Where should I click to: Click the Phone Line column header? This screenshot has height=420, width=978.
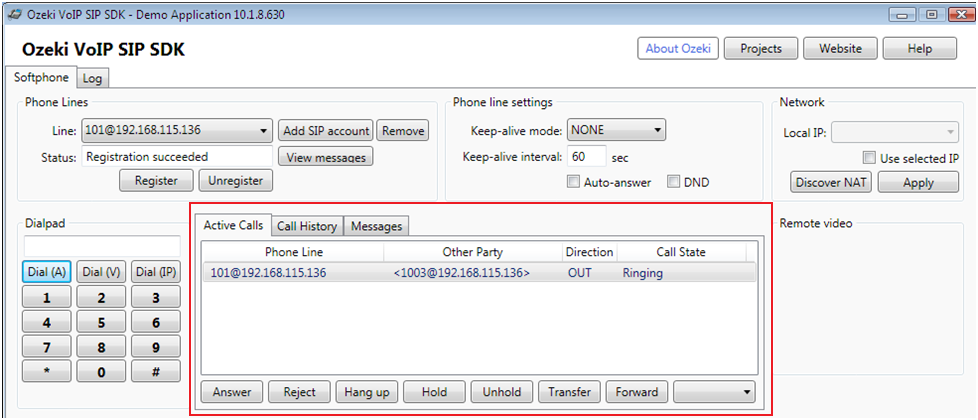[x=293, y=252]
